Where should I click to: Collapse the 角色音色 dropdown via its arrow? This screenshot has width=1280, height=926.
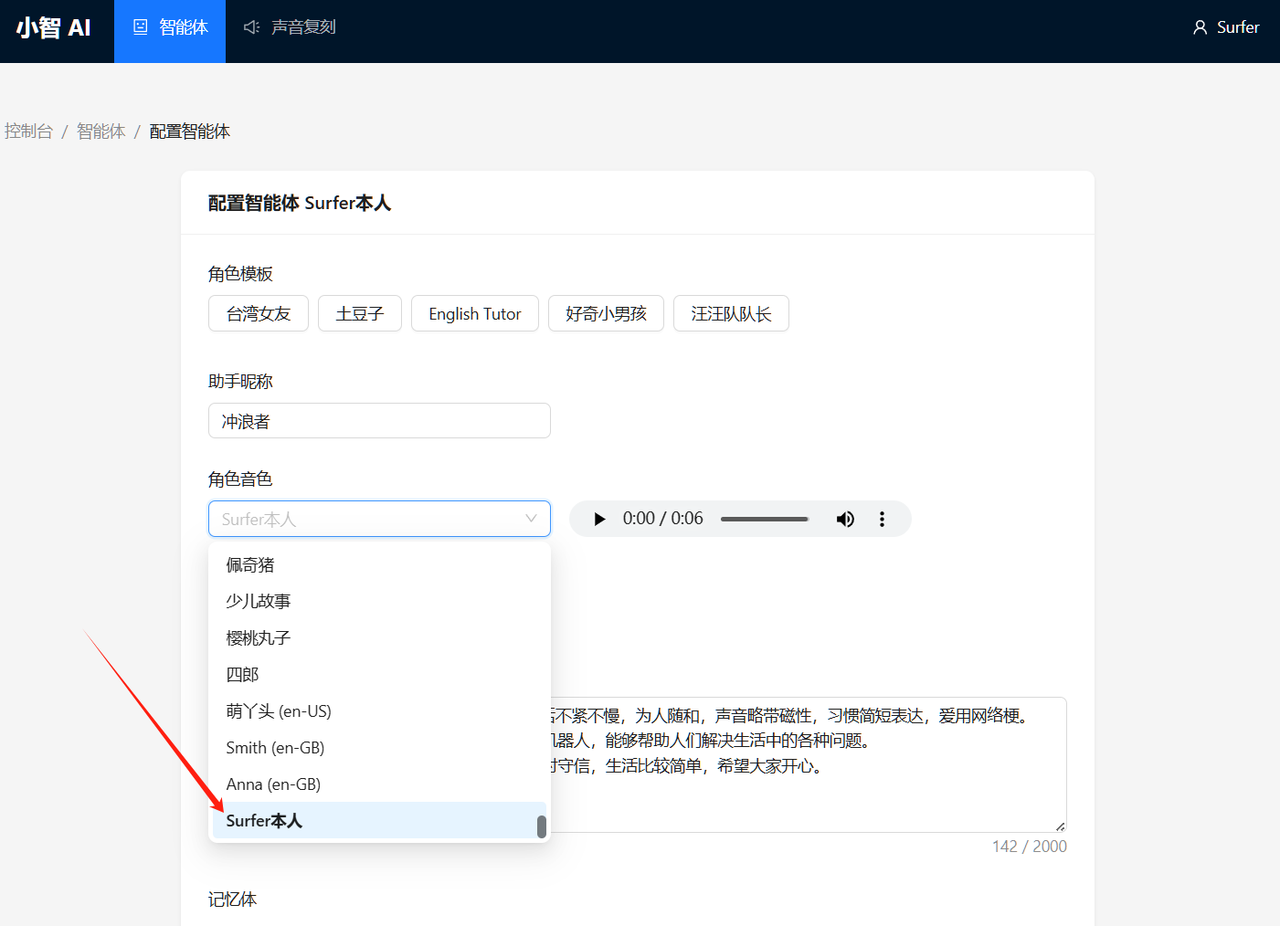(x=531, y=518)
